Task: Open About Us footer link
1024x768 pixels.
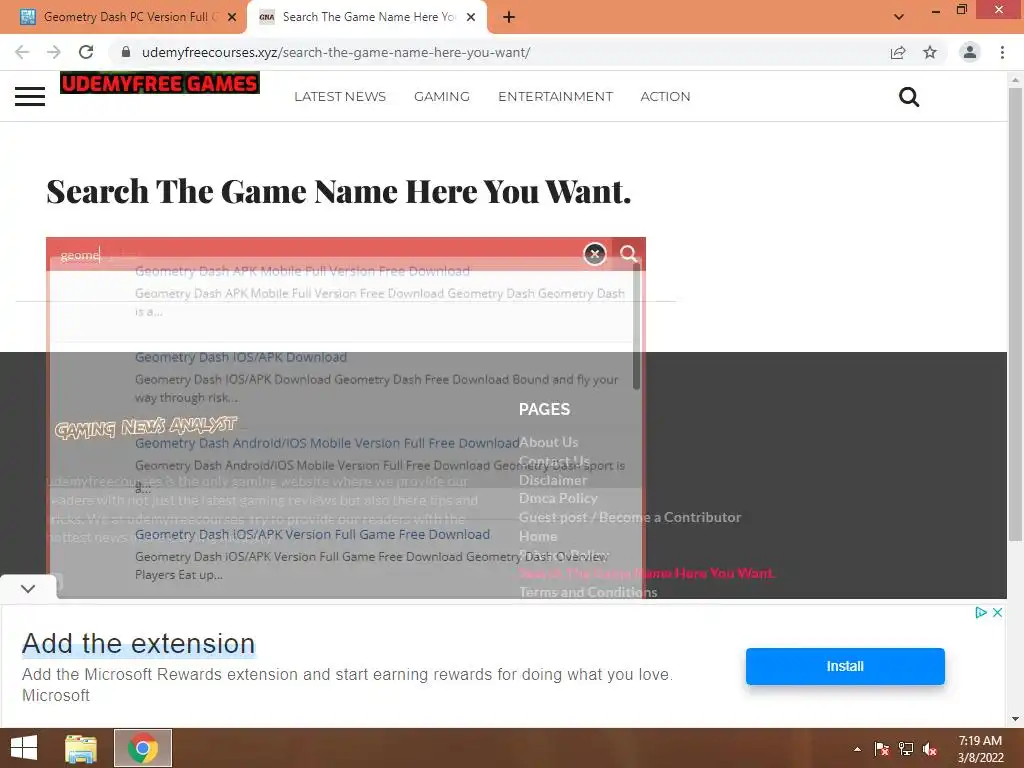Action: (x=549, y=442)
